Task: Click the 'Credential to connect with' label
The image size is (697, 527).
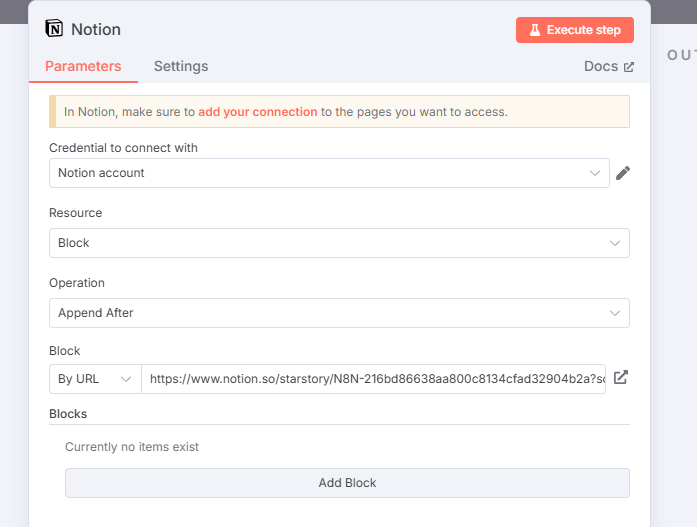Action: point(124,148)
